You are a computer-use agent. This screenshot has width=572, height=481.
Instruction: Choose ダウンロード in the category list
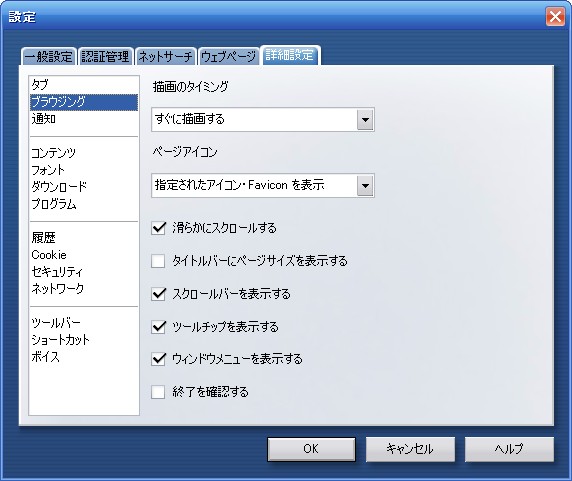[84, 187]
